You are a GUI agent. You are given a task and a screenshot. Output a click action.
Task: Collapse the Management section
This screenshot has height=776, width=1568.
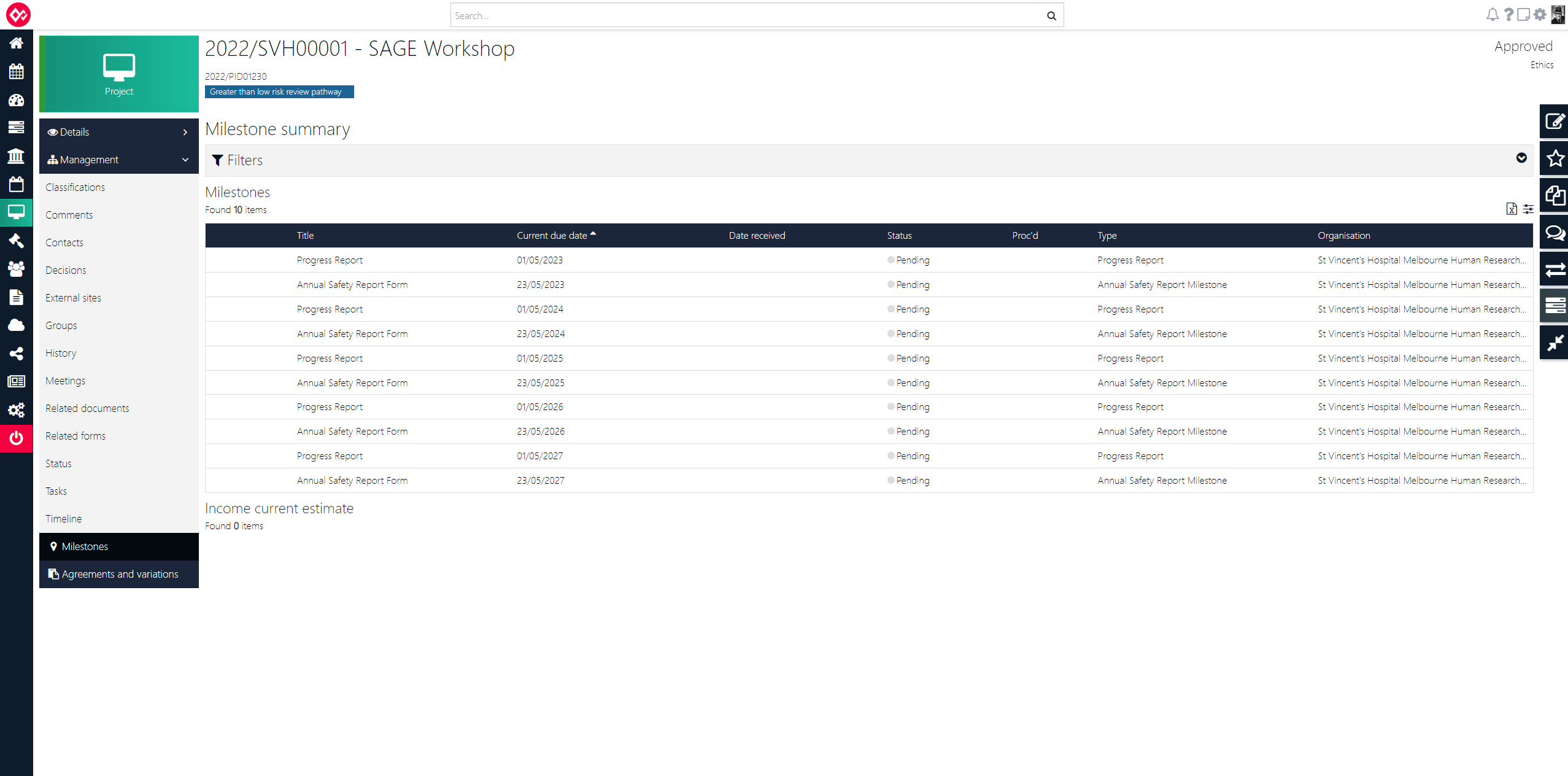tap(118, 160)
